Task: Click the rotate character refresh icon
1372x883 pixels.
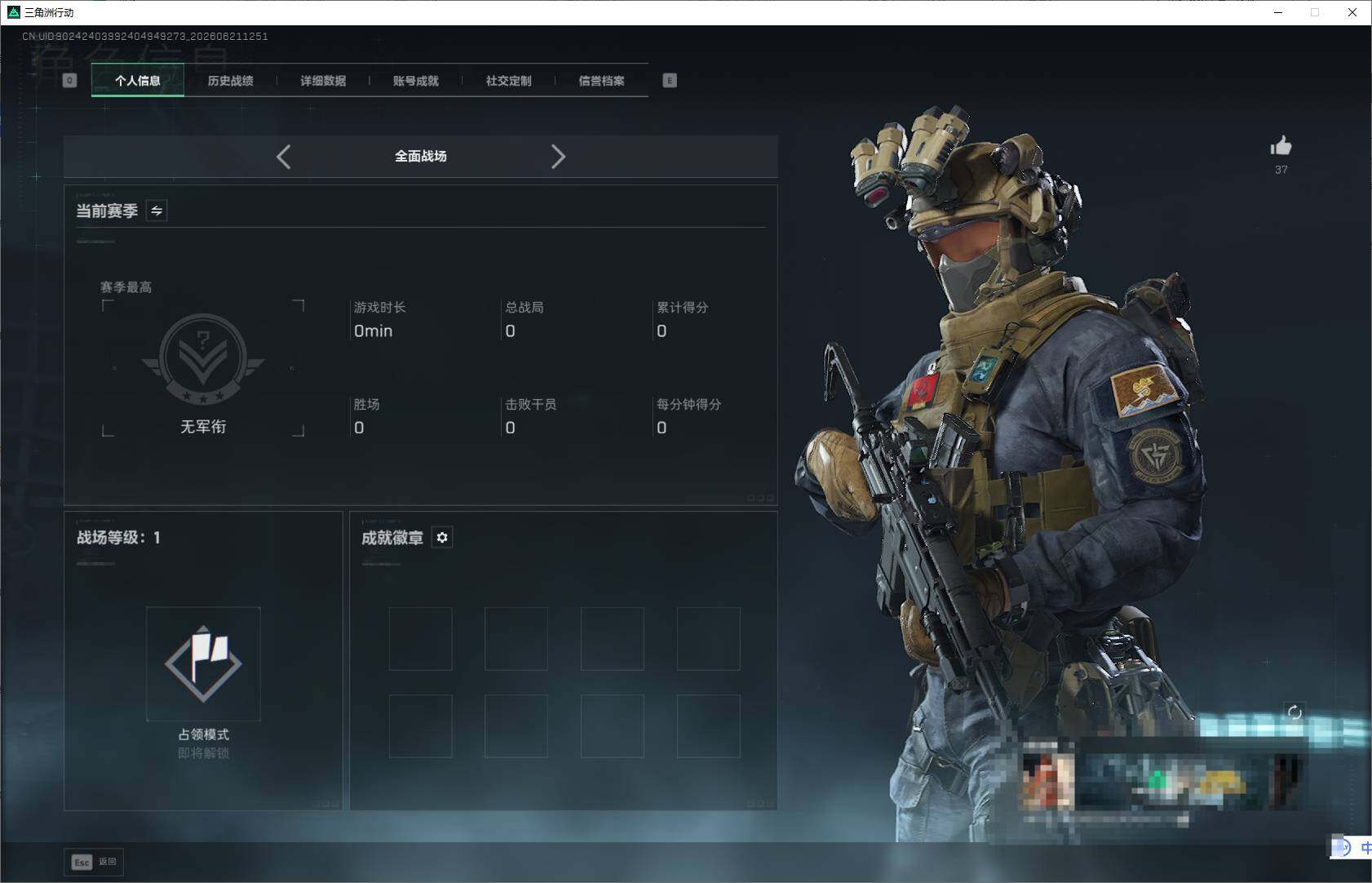Action: [1295, 712]
